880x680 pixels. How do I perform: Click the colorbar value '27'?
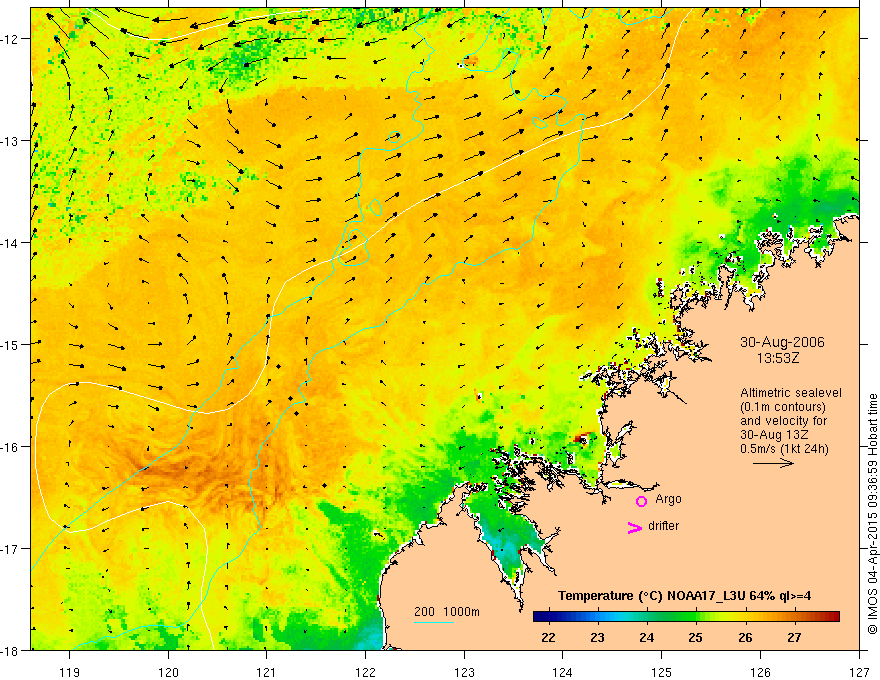tap(794, 637)
